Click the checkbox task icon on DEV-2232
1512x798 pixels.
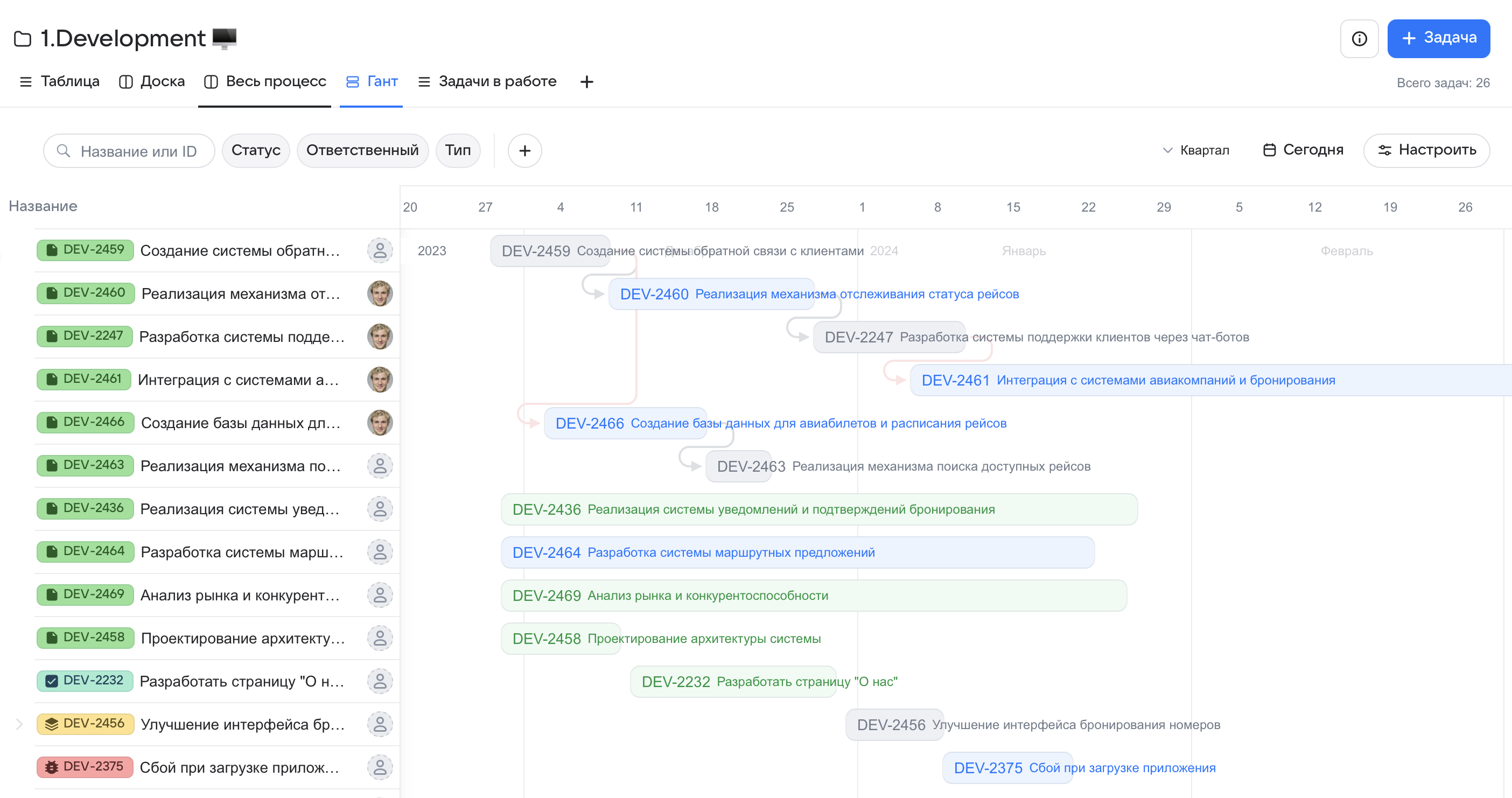click(x=52, y=681)
